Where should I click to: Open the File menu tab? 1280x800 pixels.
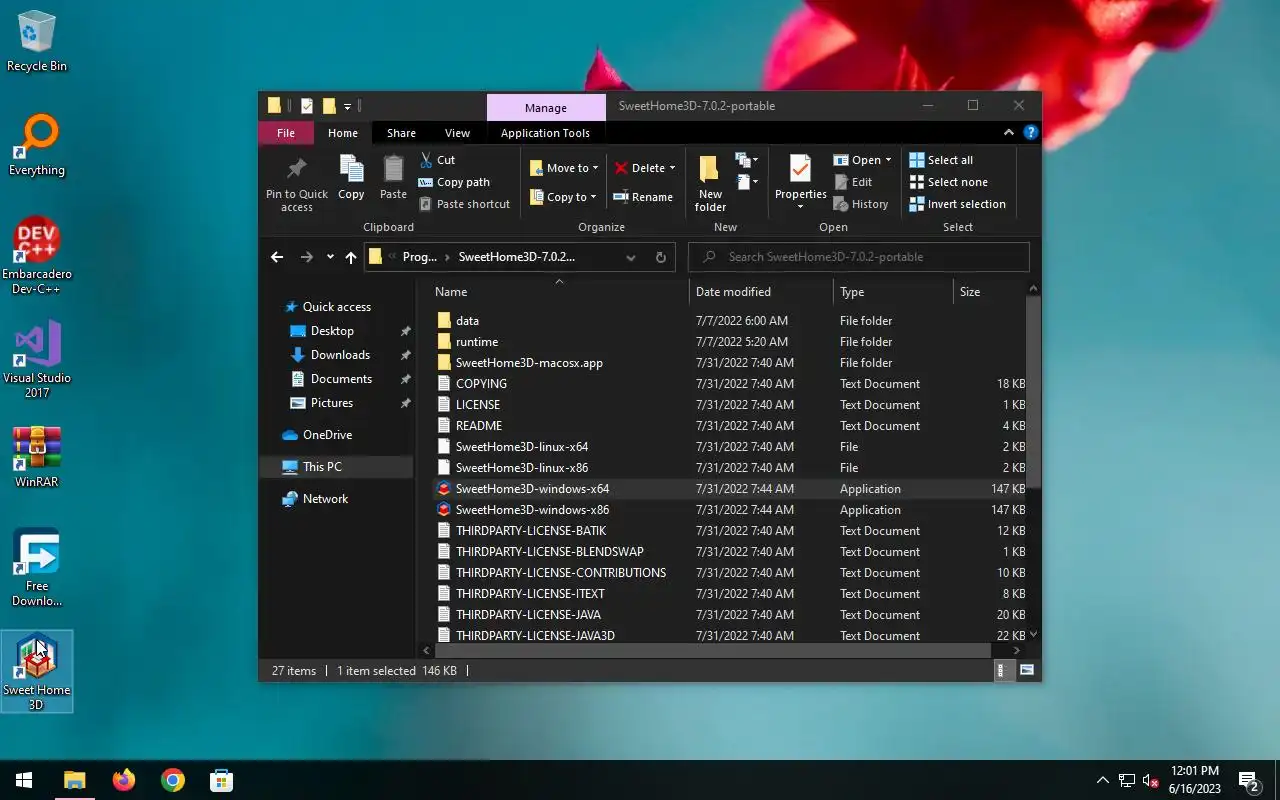[286, 133]
